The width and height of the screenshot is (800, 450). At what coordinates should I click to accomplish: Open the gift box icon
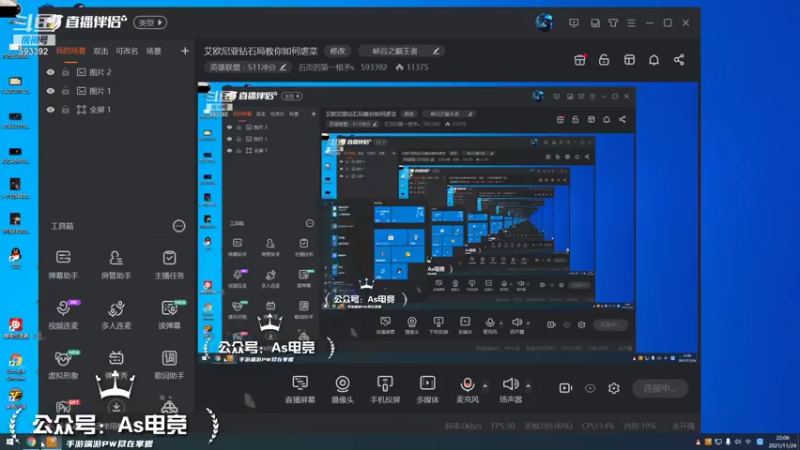[x=580, y=60]
